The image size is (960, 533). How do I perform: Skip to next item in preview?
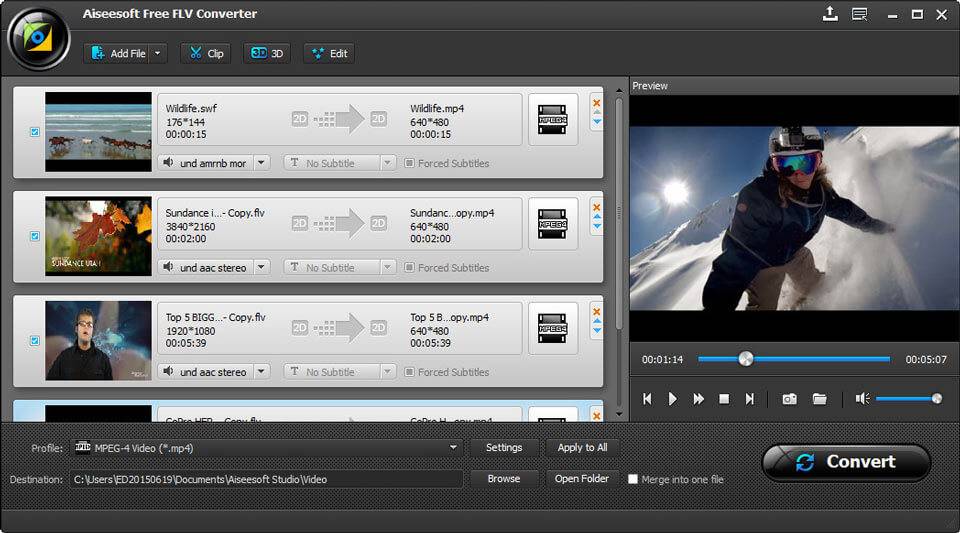(749, 399)
